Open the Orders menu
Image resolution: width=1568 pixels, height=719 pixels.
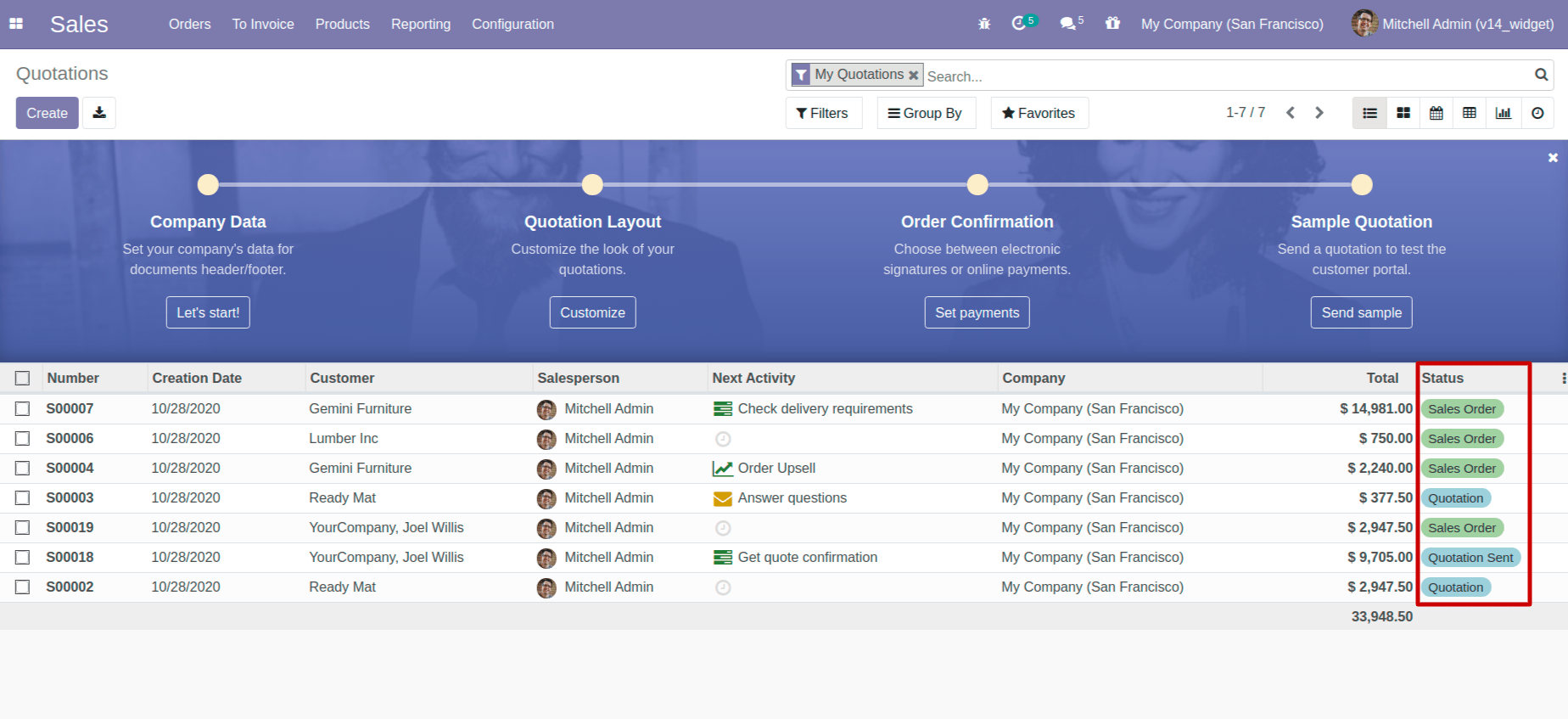point(189,24)
